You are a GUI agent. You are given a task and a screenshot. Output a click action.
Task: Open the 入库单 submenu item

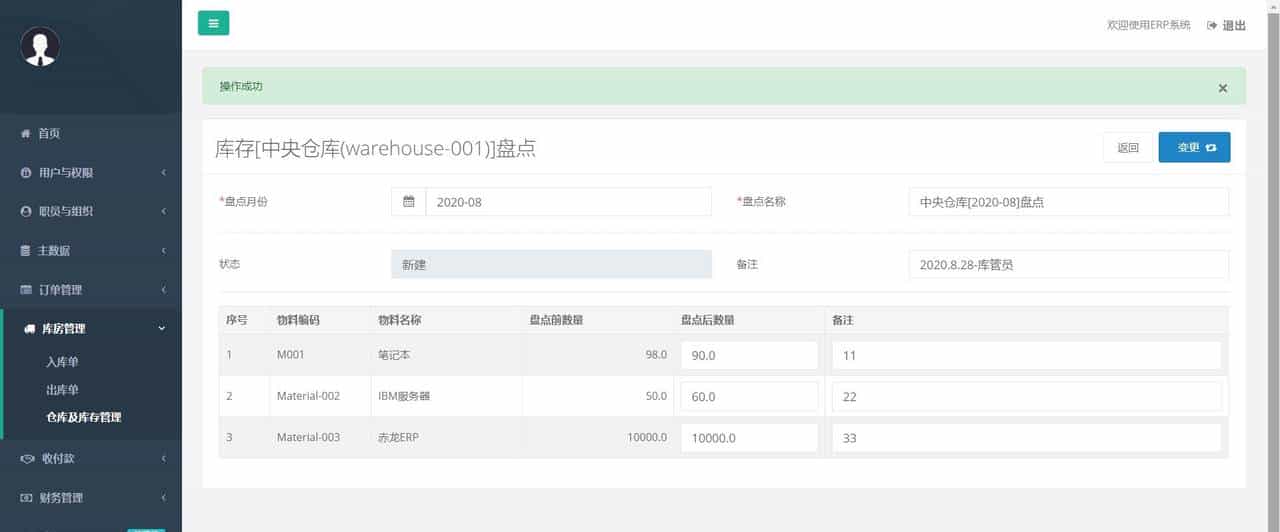(x=62, y=362)
